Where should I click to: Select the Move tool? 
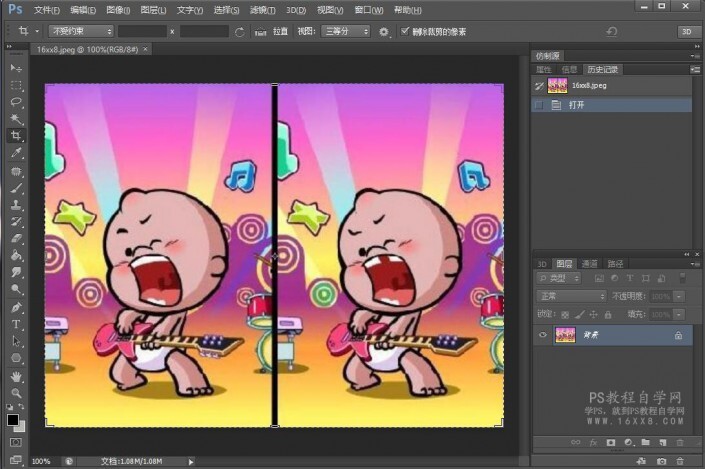pos(16,67)
